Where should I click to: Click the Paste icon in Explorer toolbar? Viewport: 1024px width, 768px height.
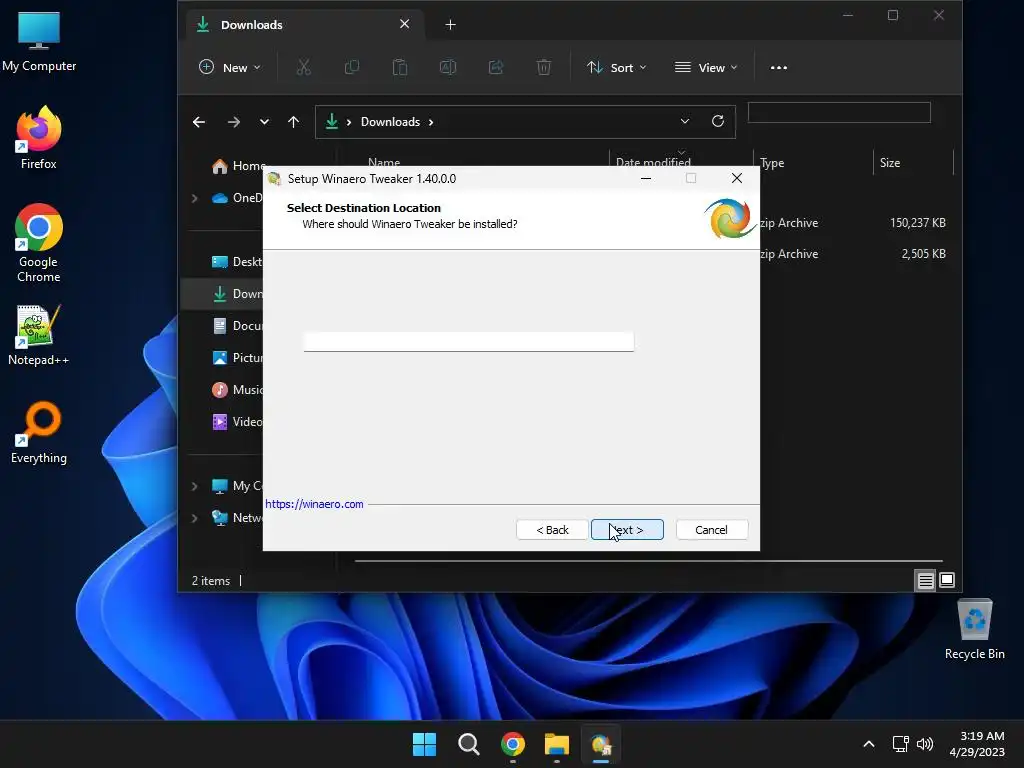[400, 67]
